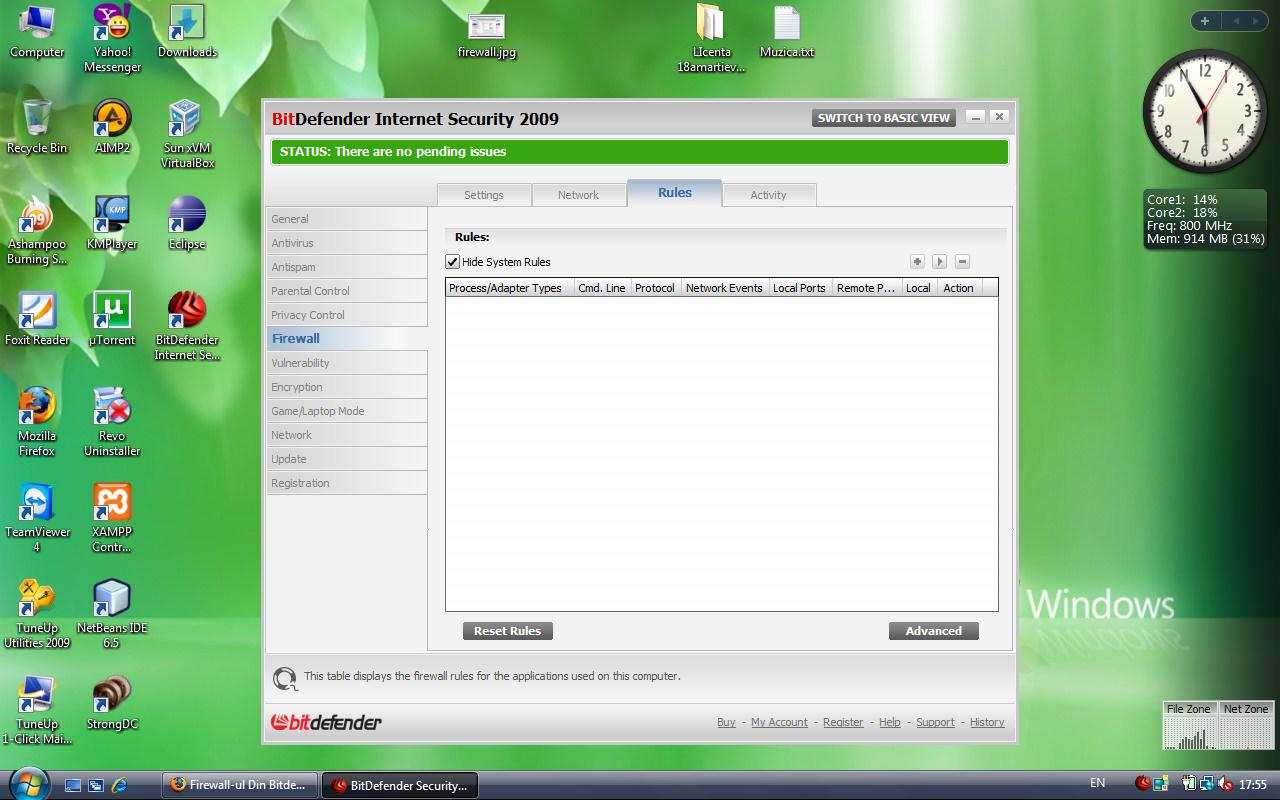Click the History link
The image size is (1280, 800).
point(987,722)
